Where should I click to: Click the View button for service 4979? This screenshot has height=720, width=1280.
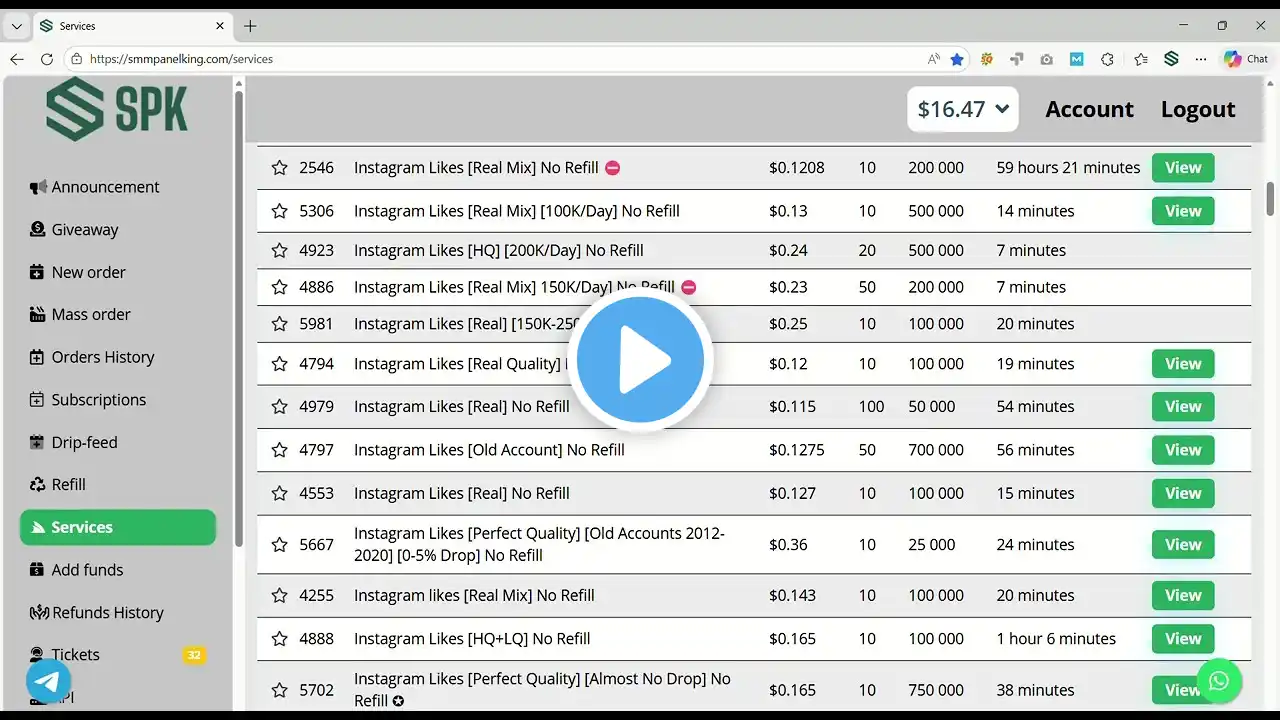[1183, 407]
